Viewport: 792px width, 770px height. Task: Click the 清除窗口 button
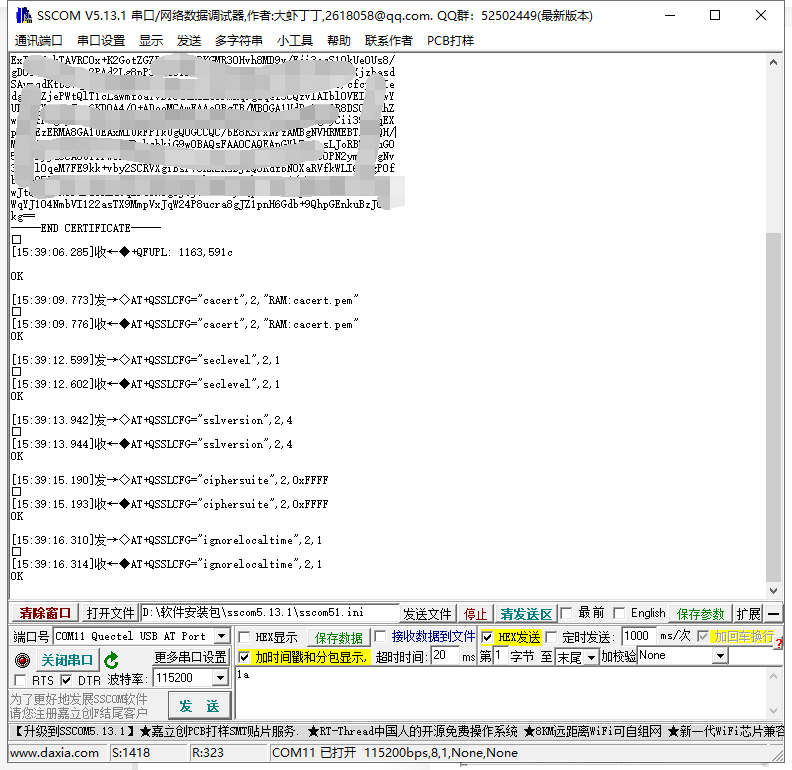pos(45,613)
